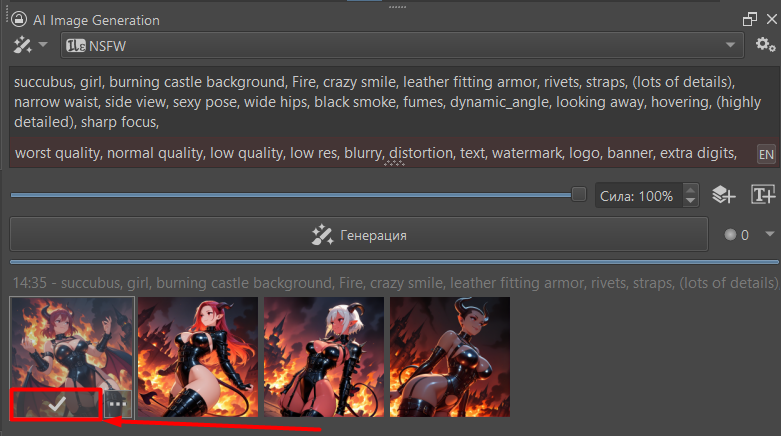This screenshot has height=436, width=781.
Task: Open the workspace mode dropdown arrow
Action: coord(43,45)
